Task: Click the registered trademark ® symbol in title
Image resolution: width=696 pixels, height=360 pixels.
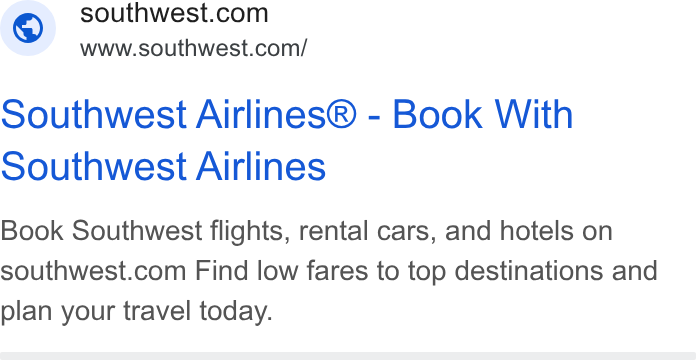Action: (x=342, y=115)
